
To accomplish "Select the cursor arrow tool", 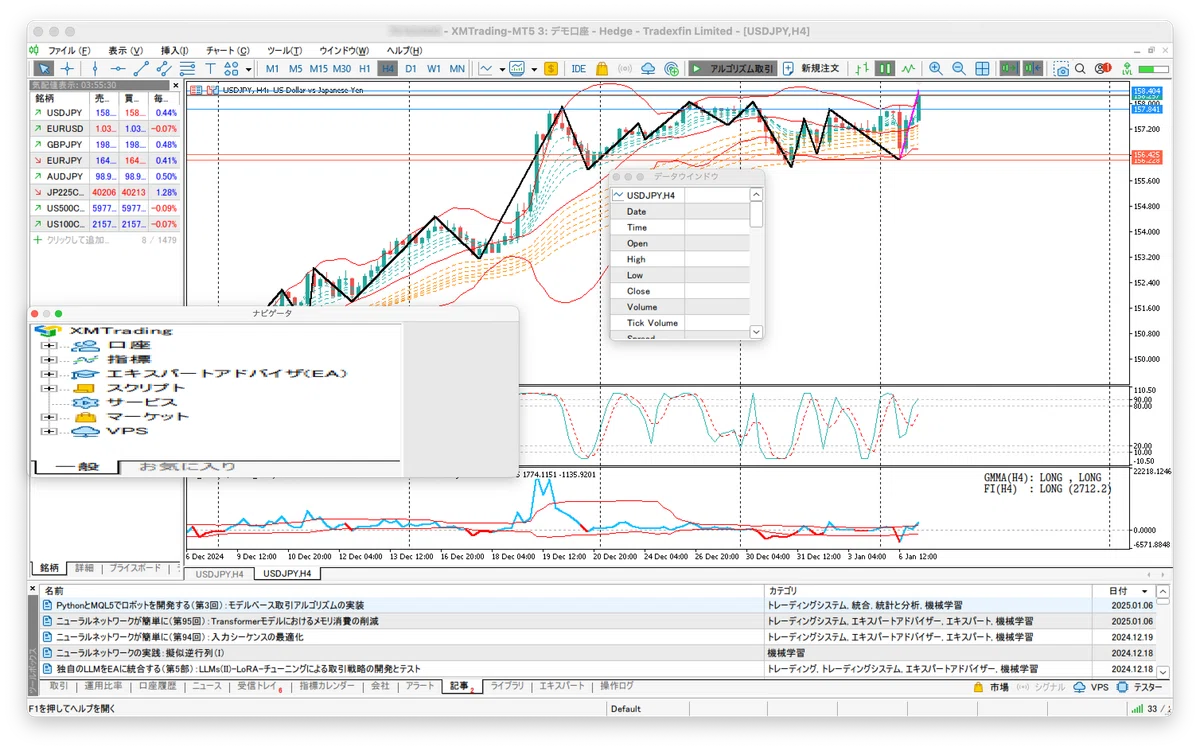I will pyautogui.click(x=45, y=69).
